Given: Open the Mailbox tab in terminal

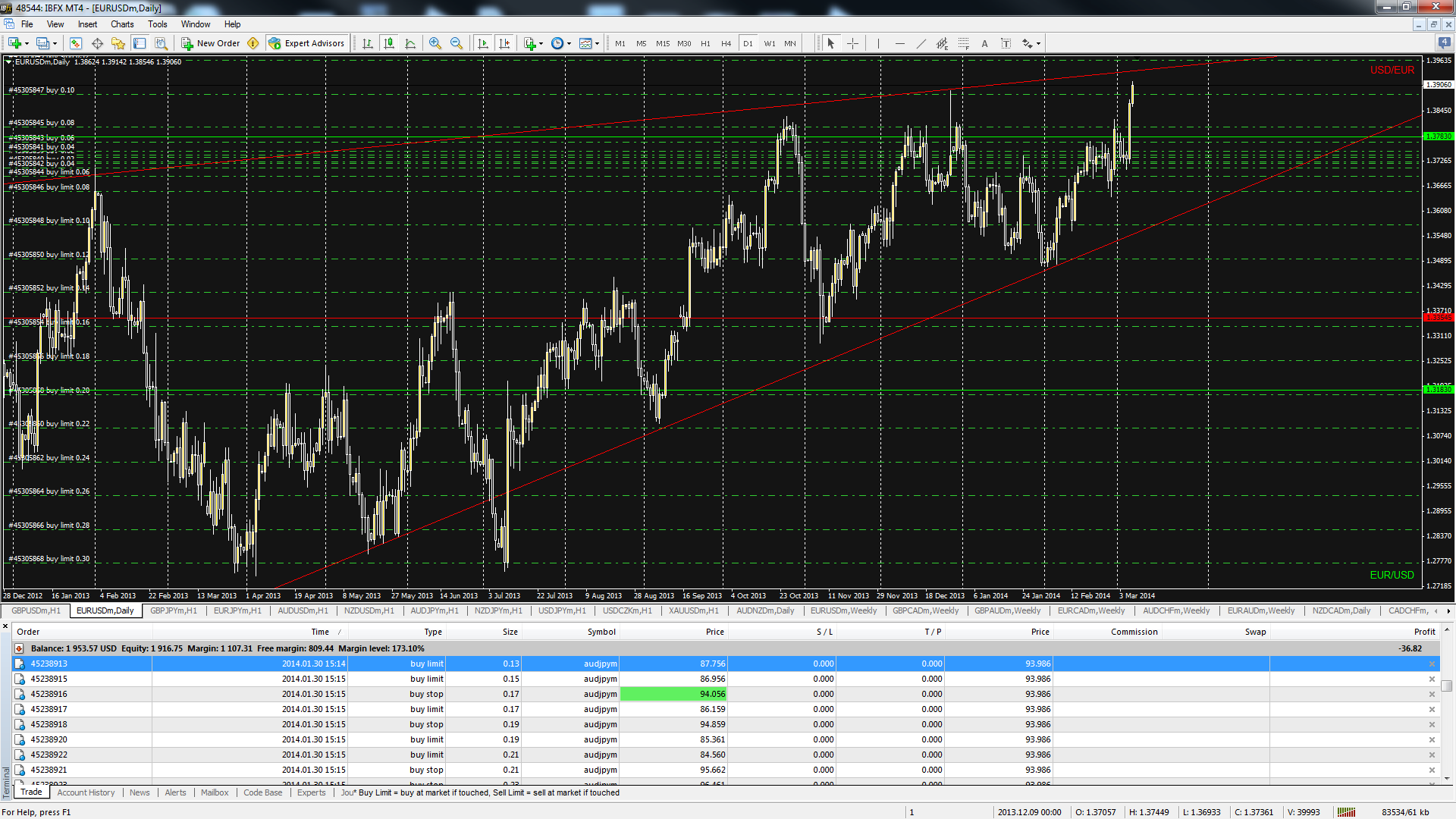Looking at the screenshot, I should pos(215,792).
